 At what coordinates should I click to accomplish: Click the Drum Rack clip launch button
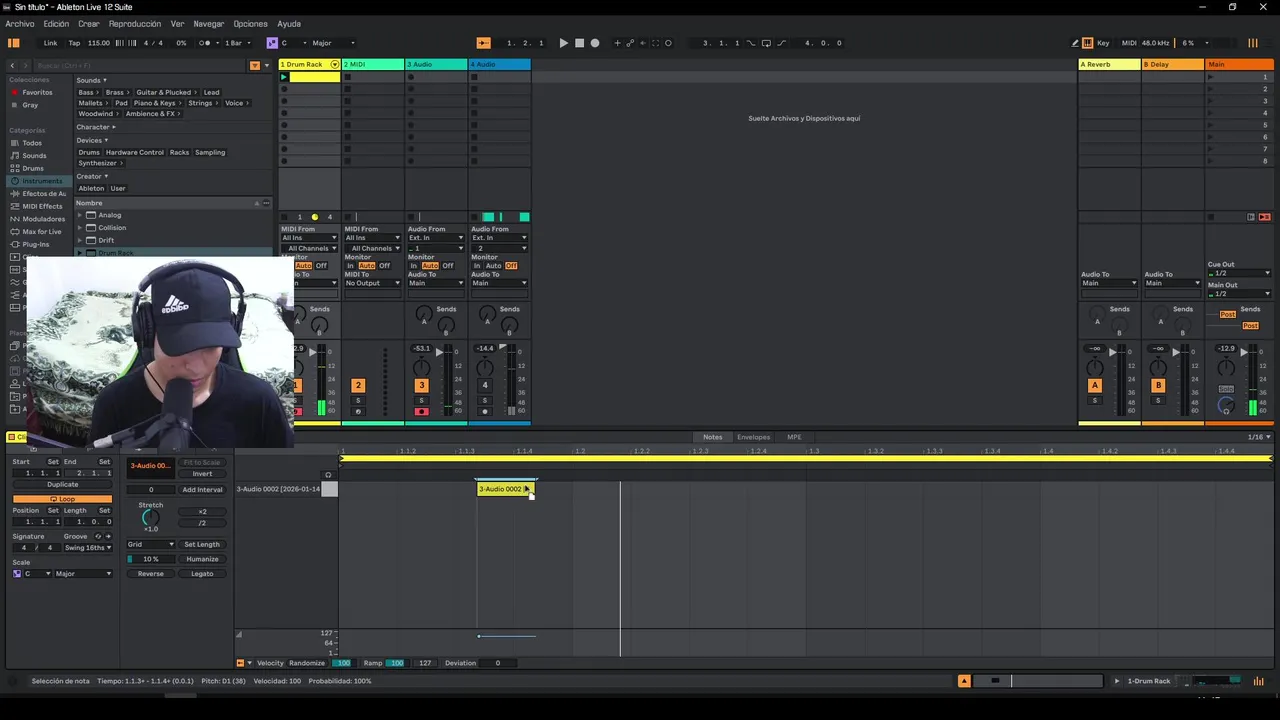[x=284, y=77]
